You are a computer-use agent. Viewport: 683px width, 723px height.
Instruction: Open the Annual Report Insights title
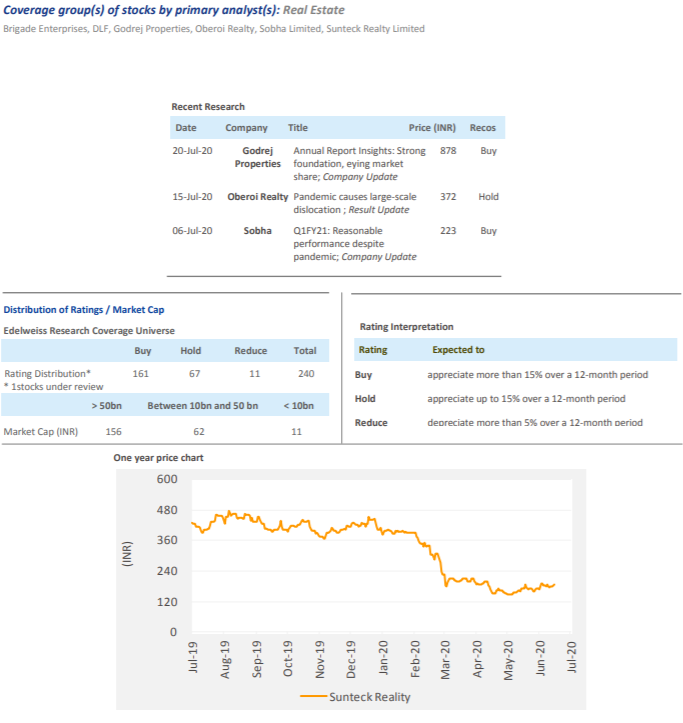359,163
